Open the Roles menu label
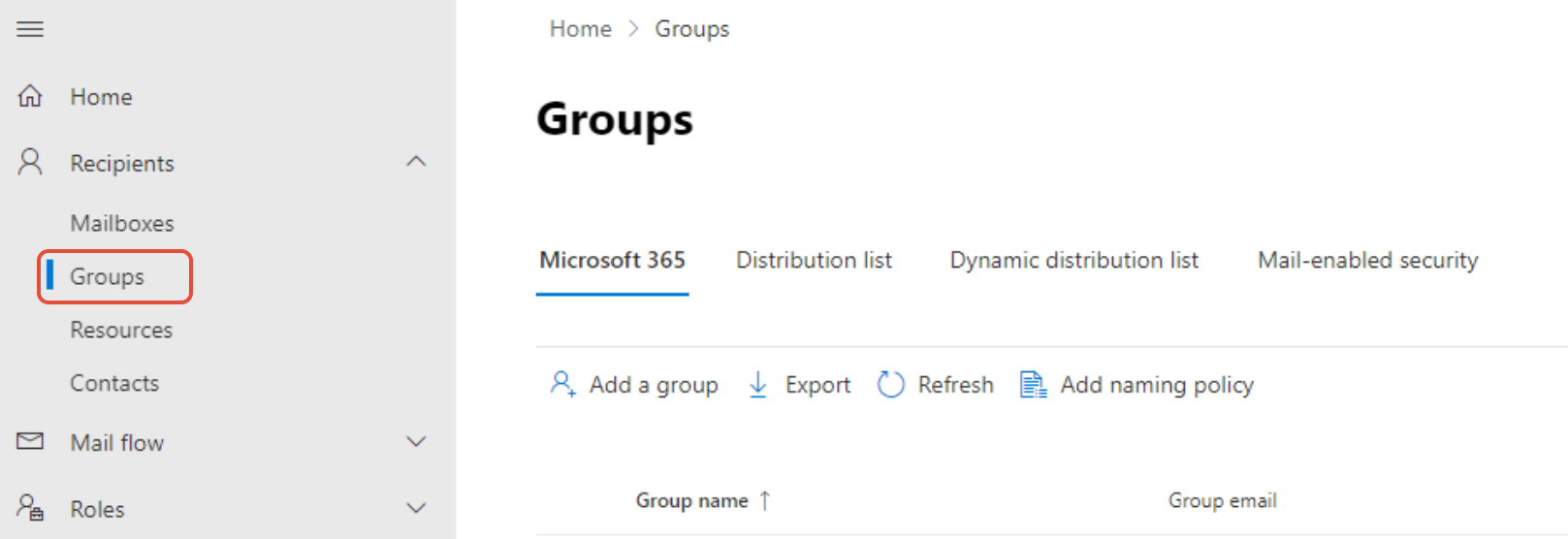 (x=97, y=509)
